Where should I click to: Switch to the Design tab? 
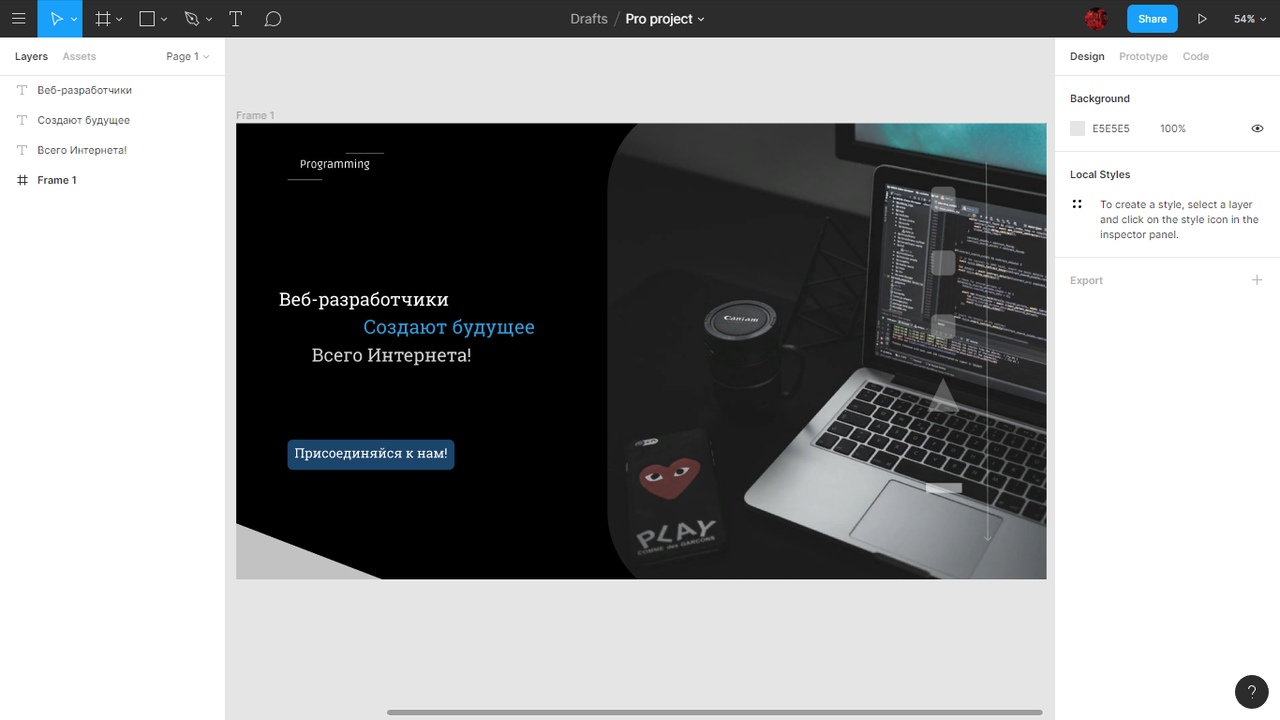pos(1087,57)
